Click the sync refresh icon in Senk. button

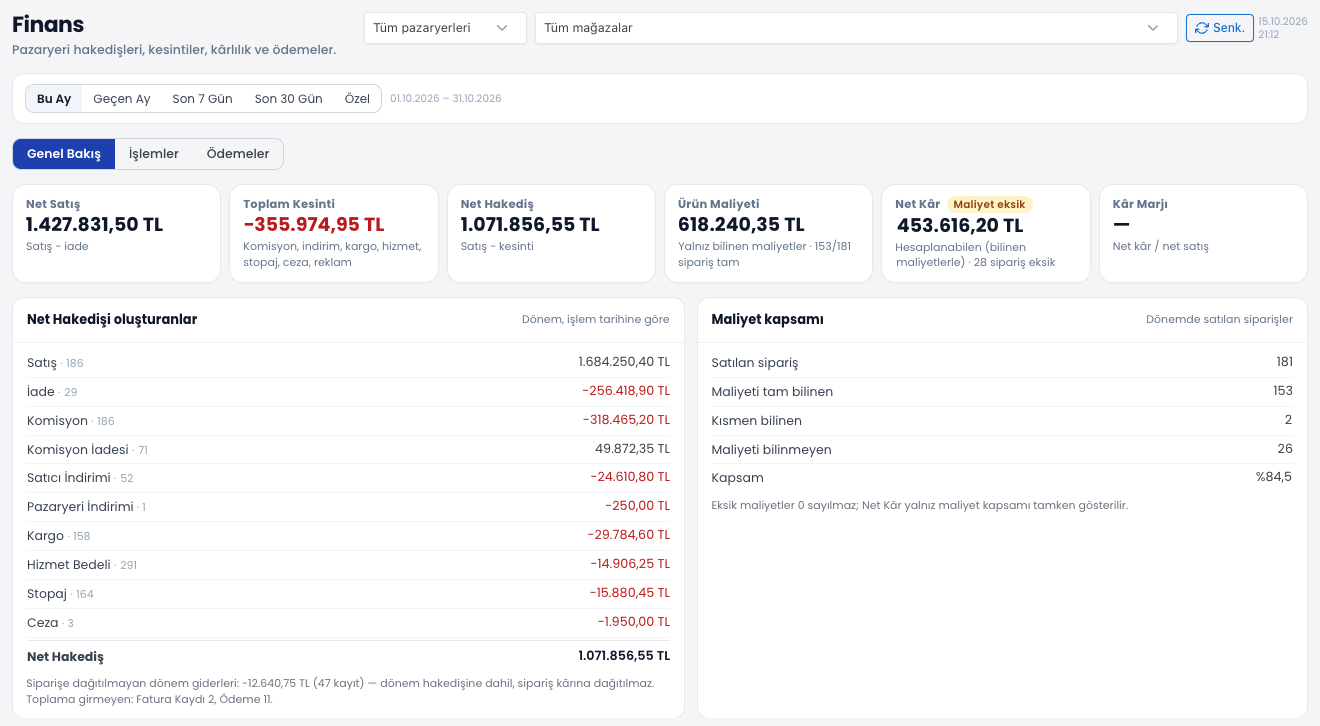(x=1201, y=28)
